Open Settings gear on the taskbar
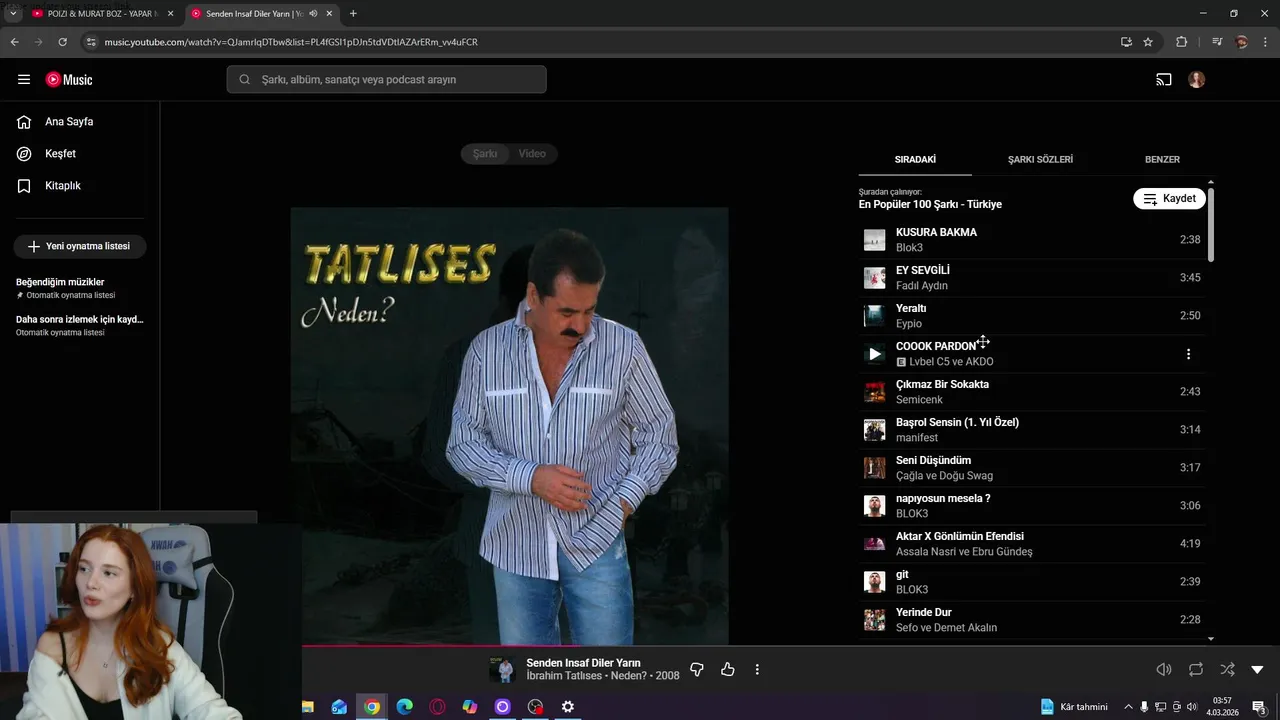 pyautogui.click(x=567, y=707)
